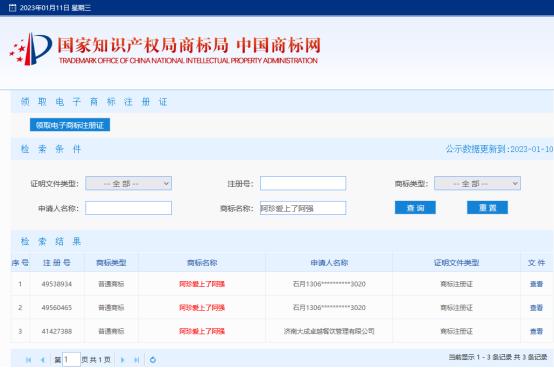Click 商标注册证 cell in row 3

(456, 331)
